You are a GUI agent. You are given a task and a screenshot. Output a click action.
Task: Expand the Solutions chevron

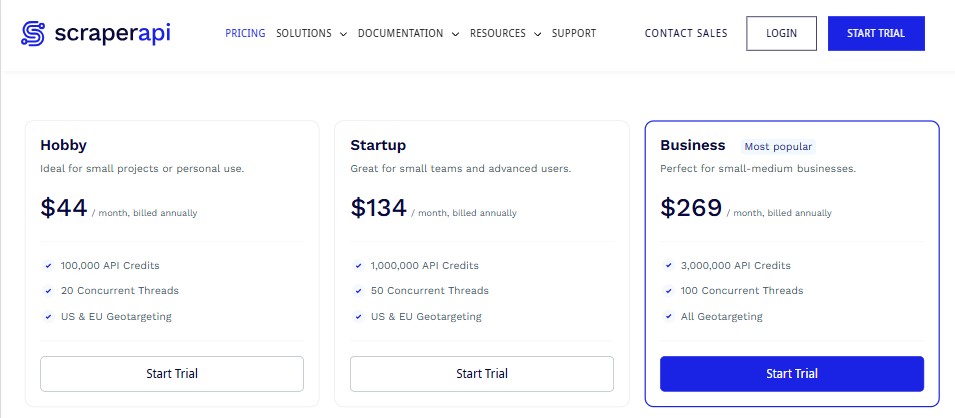343,35
